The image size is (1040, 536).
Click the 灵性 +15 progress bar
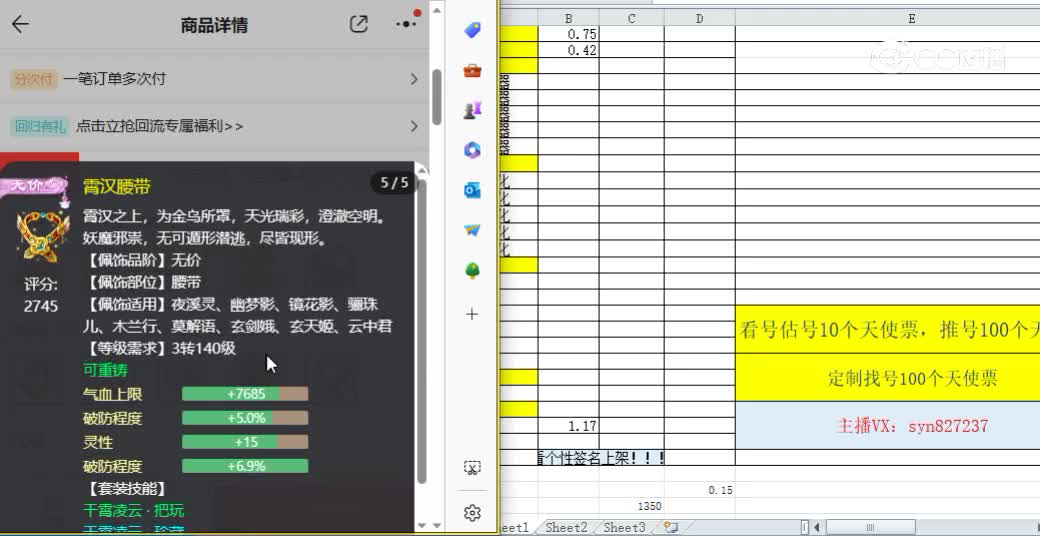[x=245, y=442]
